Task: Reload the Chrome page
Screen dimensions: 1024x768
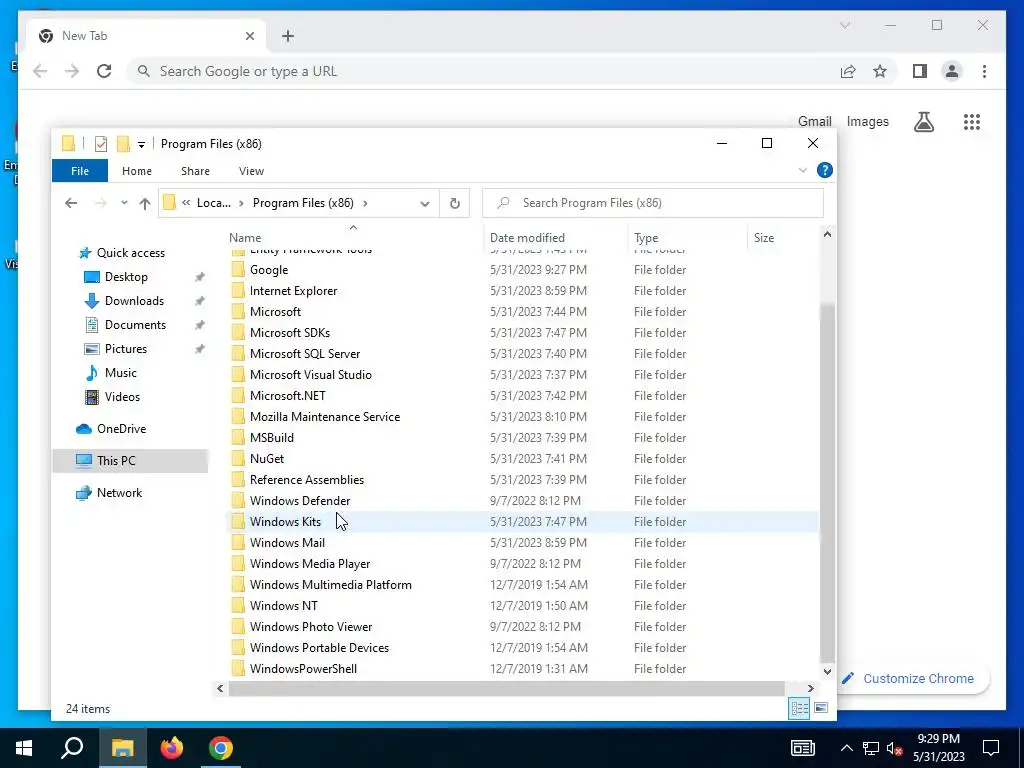Action: pyautogui.click(x=104, y=71)
